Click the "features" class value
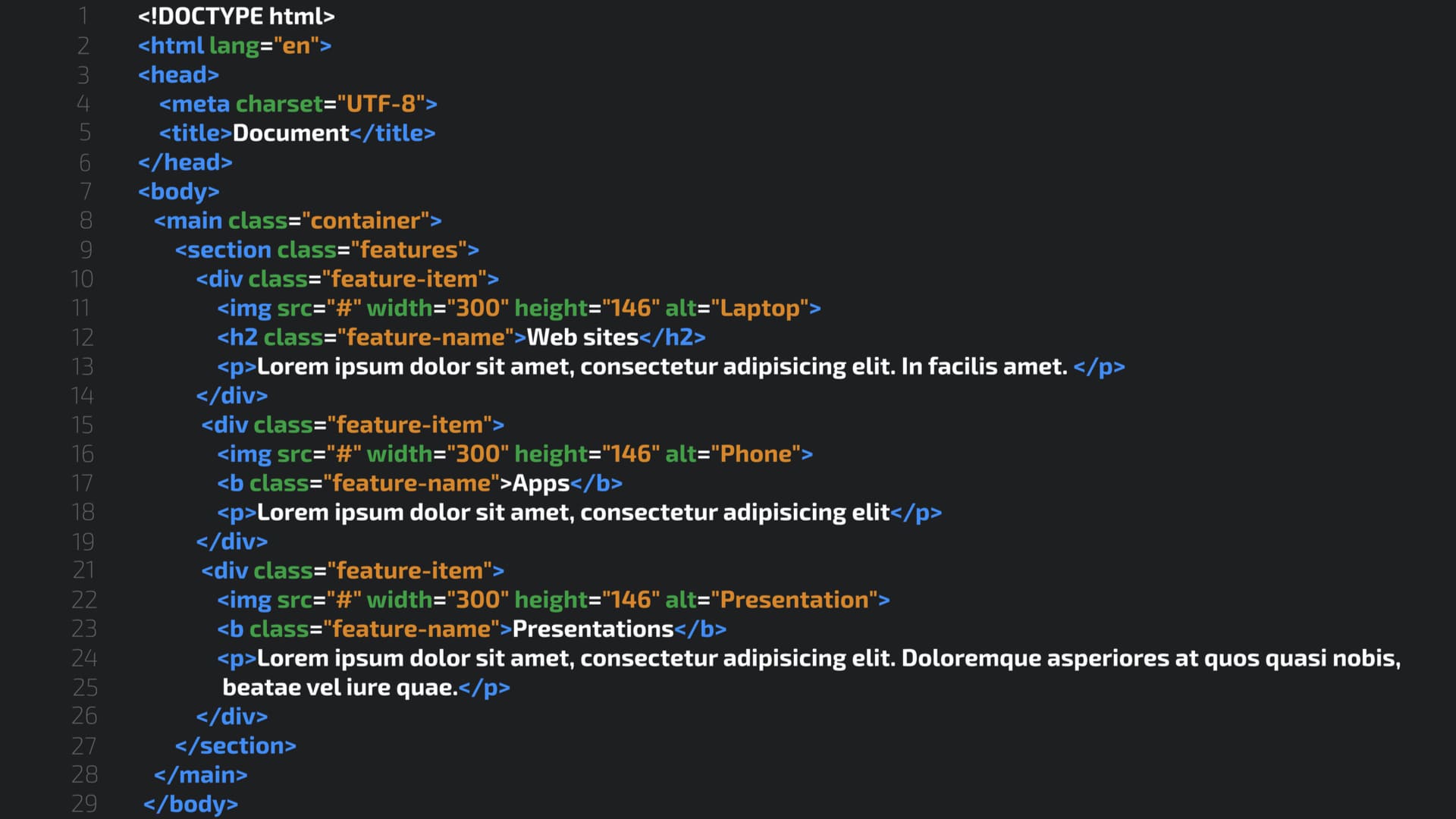The height and width of the screenshot is (819, 1456). [x=409, y=250]
